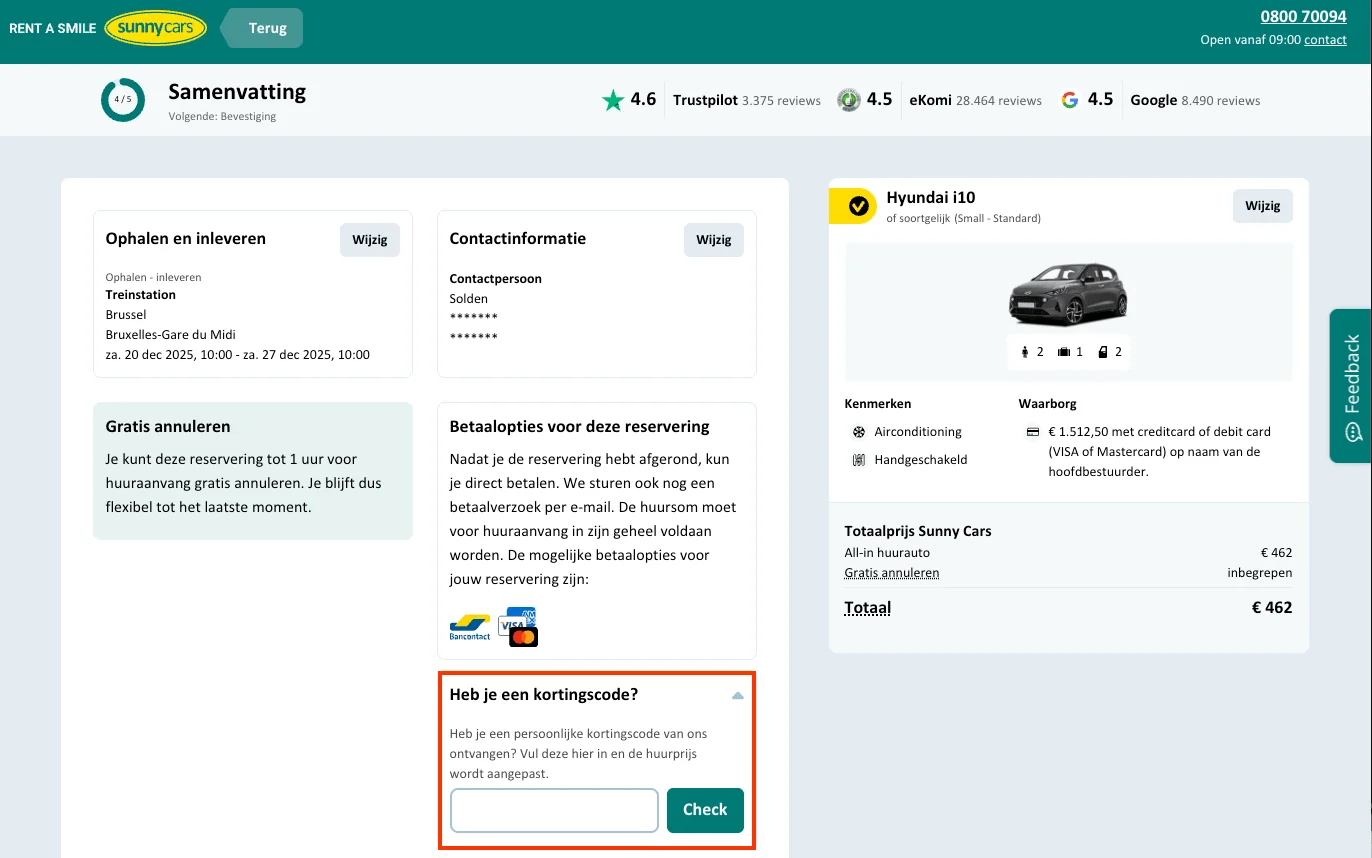Click the Google reviews logo

[x=1069, y=99]
